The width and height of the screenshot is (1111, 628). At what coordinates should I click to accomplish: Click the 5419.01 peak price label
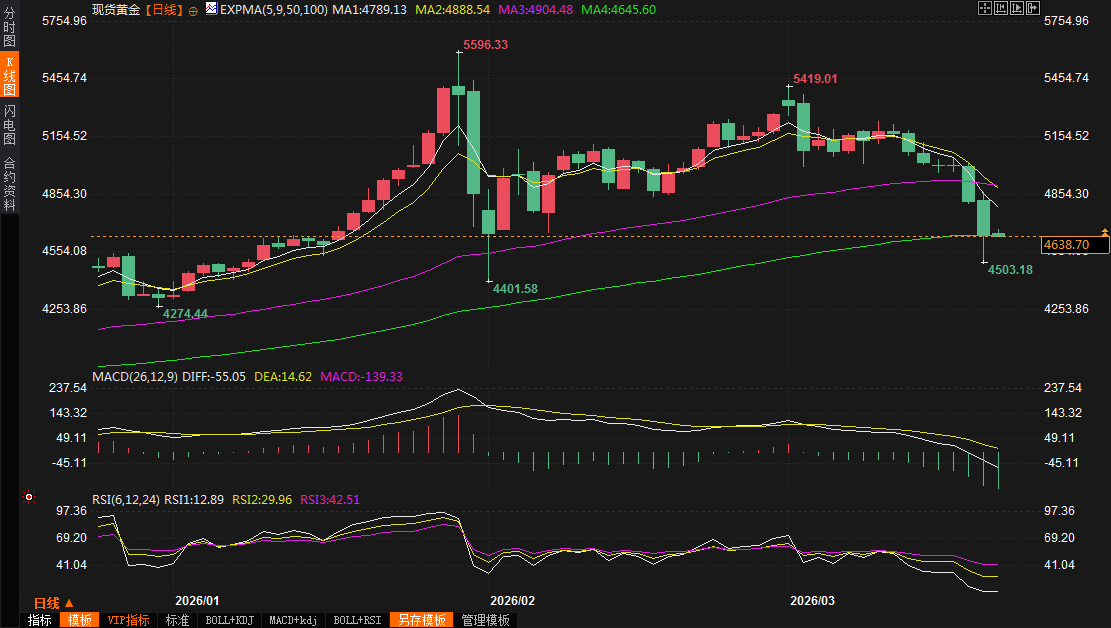[x=815, y=79]
